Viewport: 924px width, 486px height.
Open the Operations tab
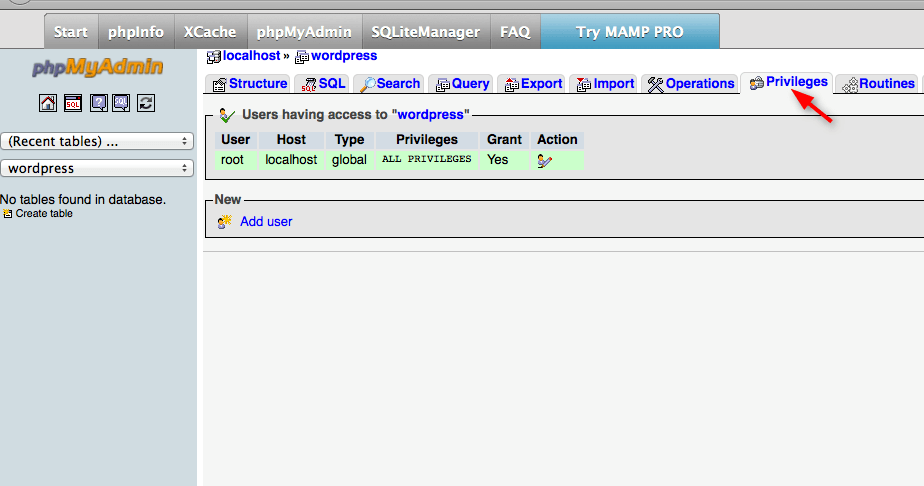pos(690,84)
